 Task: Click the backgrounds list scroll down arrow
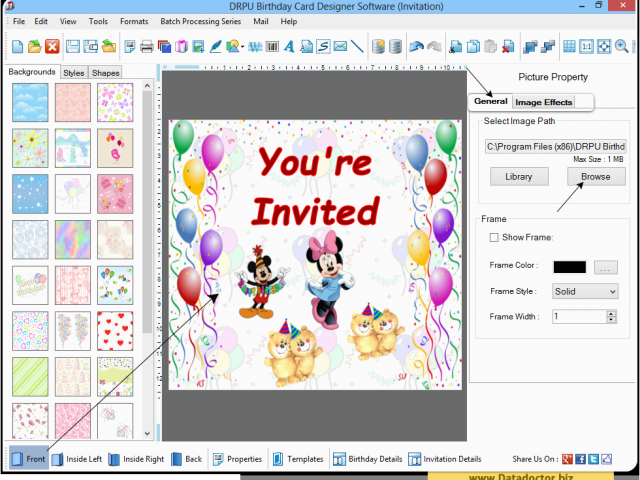(x=147, y=433)
